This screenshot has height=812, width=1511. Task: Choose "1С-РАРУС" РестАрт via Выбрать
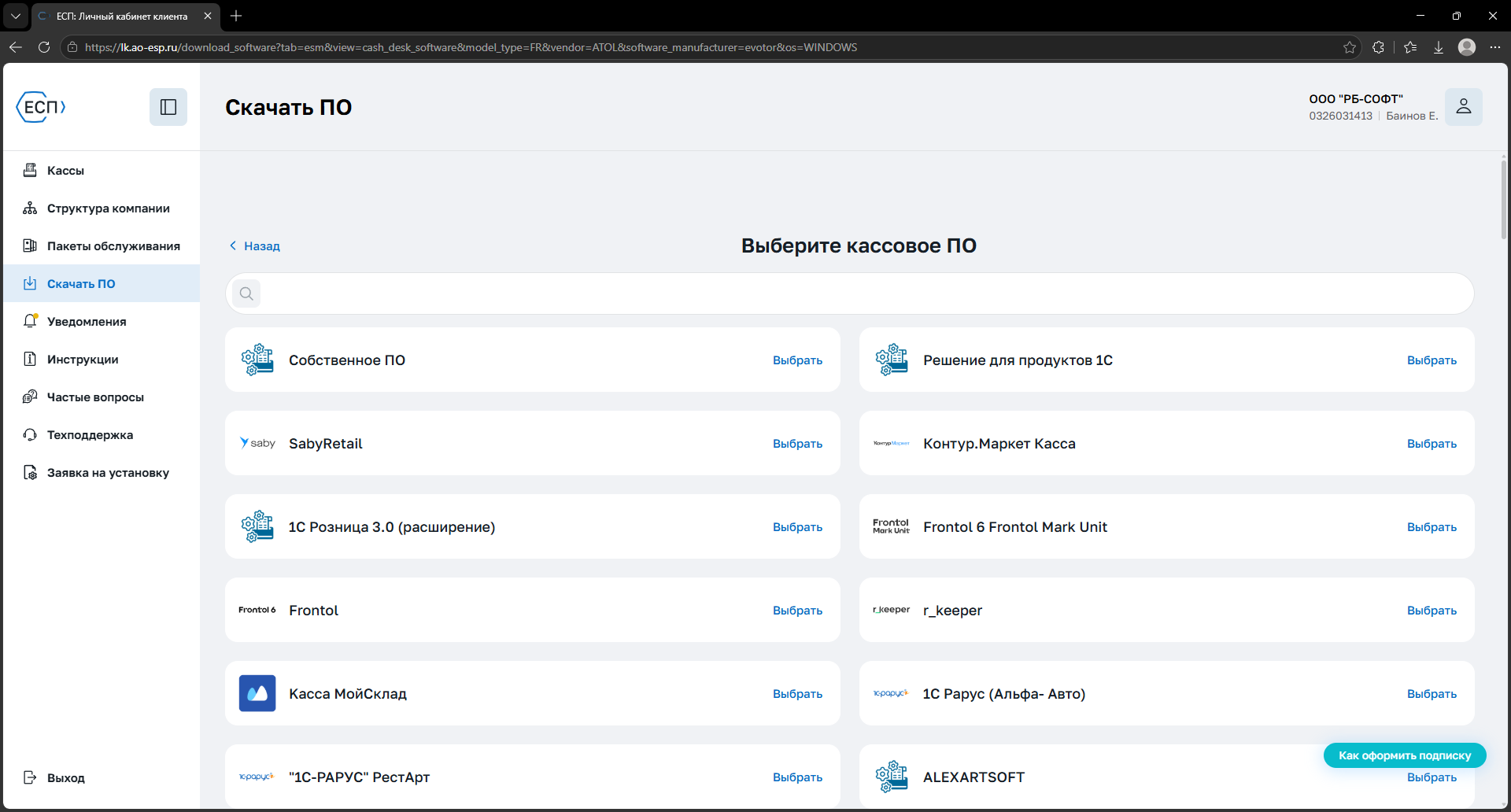(797, 777)
